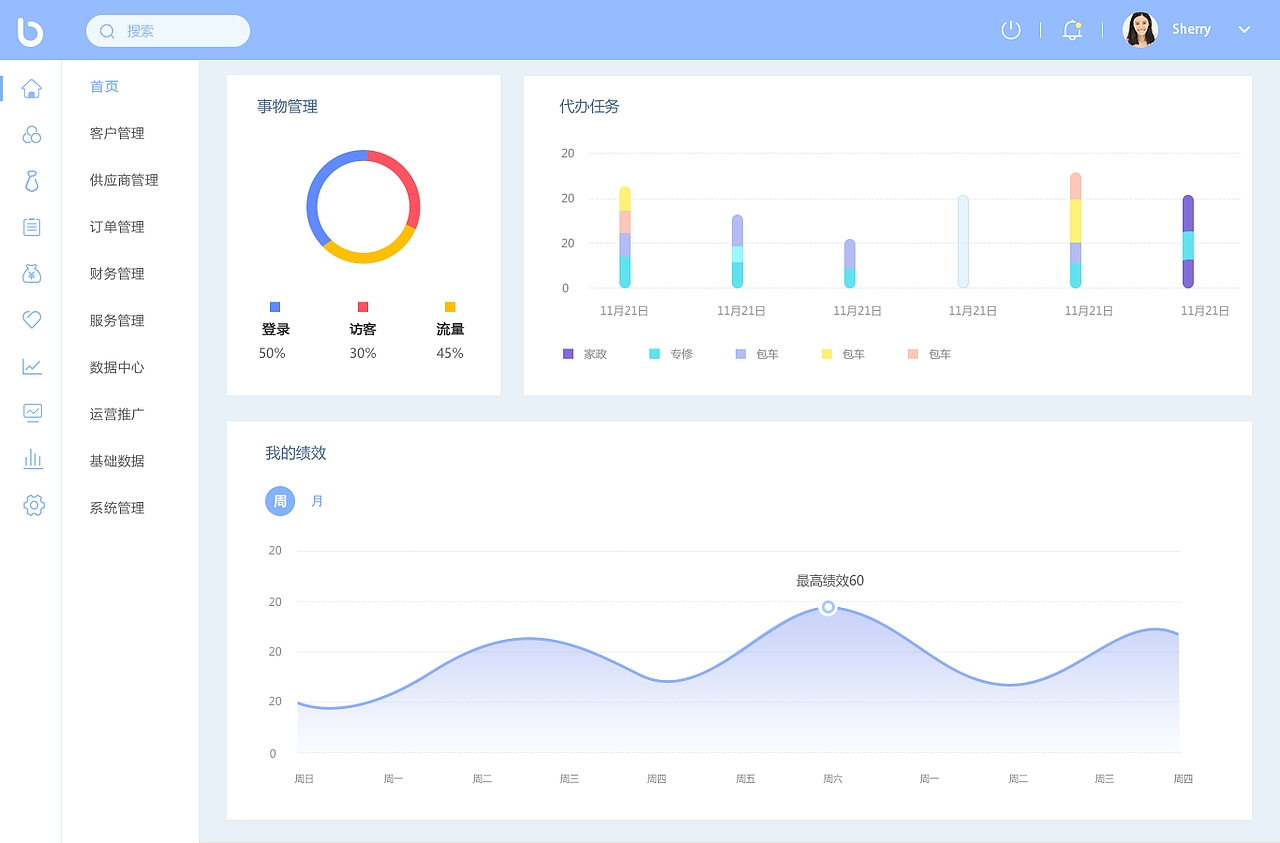Open the notification bell
The width and height of the screenshot is (1280, 843).
point(1072,30)
